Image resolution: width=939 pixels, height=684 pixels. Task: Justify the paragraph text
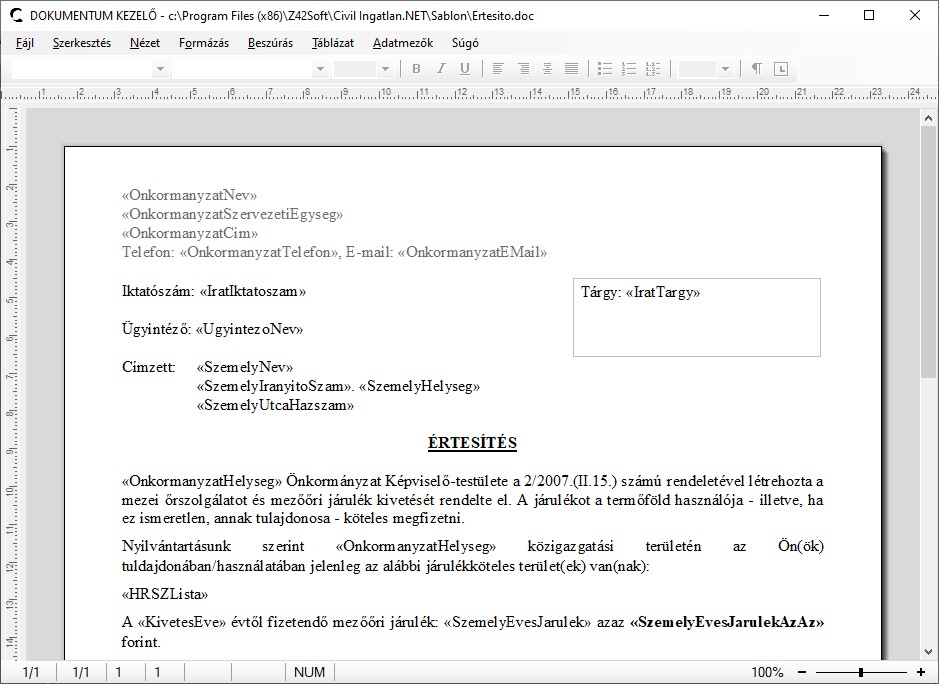pos(572,69)
